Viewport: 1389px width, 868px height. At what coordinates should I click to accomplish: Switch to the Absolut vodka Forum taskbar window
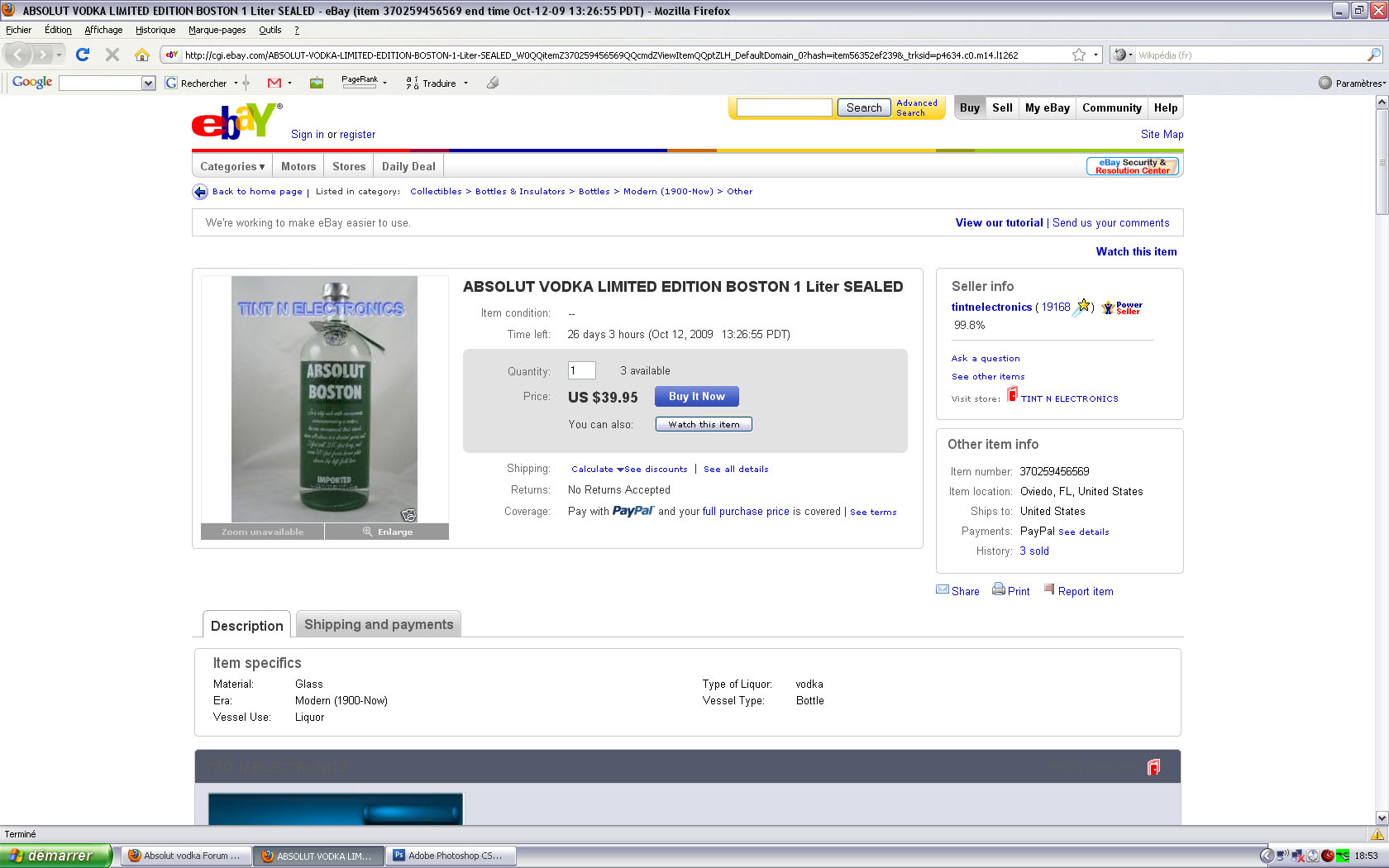(x=186, y=856)
